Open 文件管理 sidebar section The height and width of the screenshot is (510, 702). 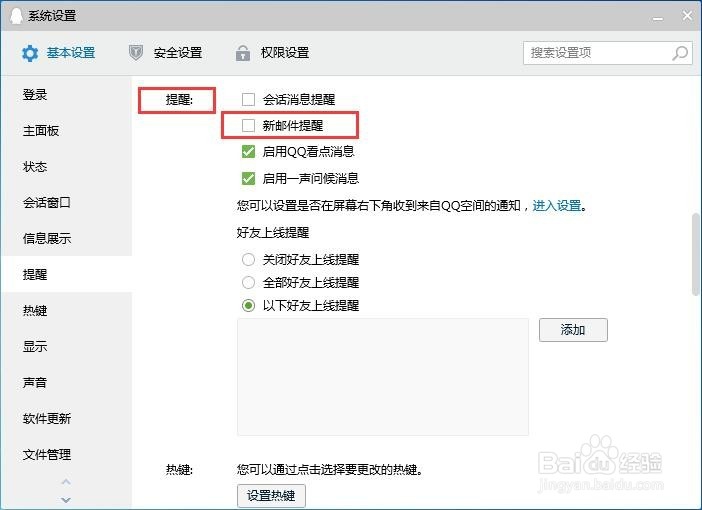click(x=66, y=454)
